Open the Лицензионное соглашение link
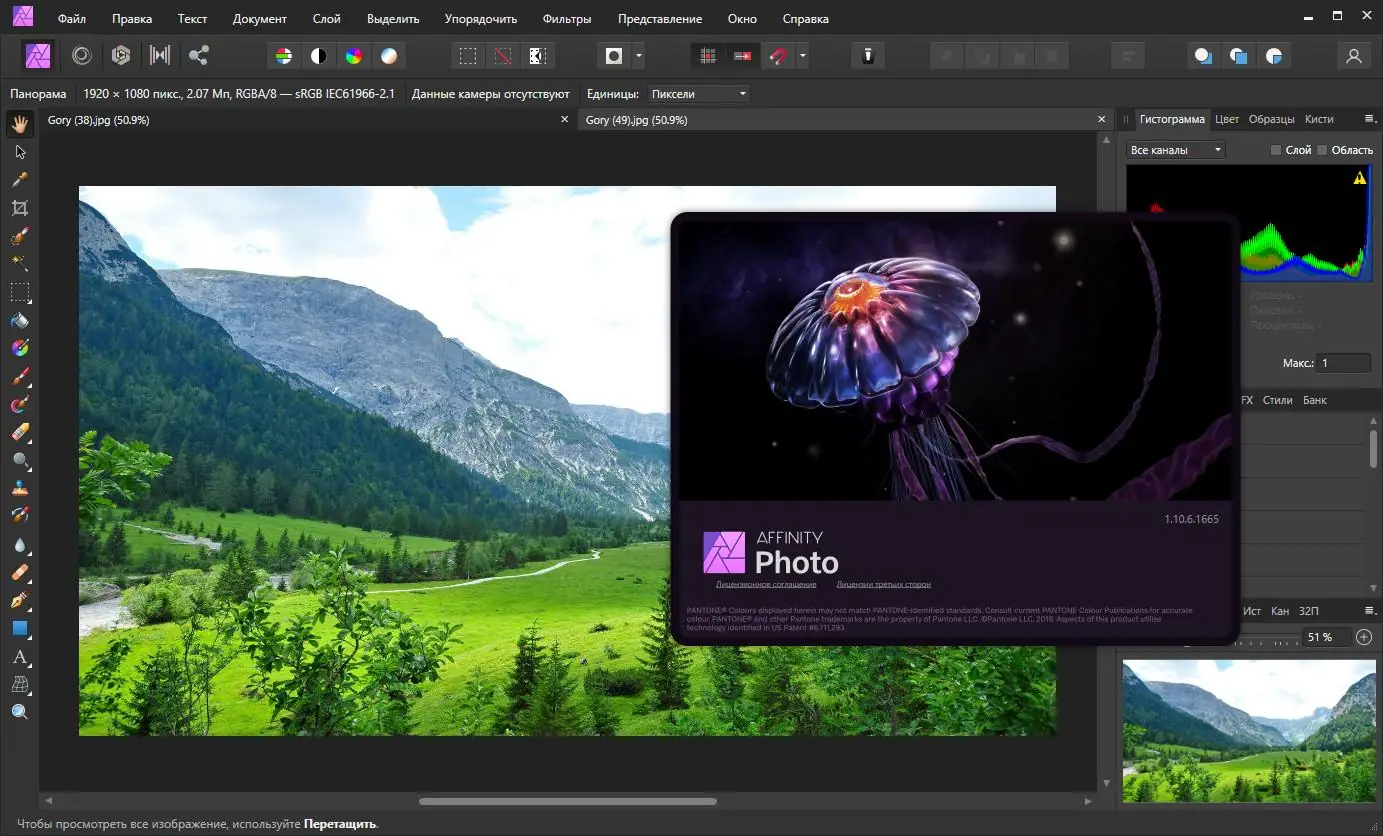1383x836 pixels. tap(766, 584)
